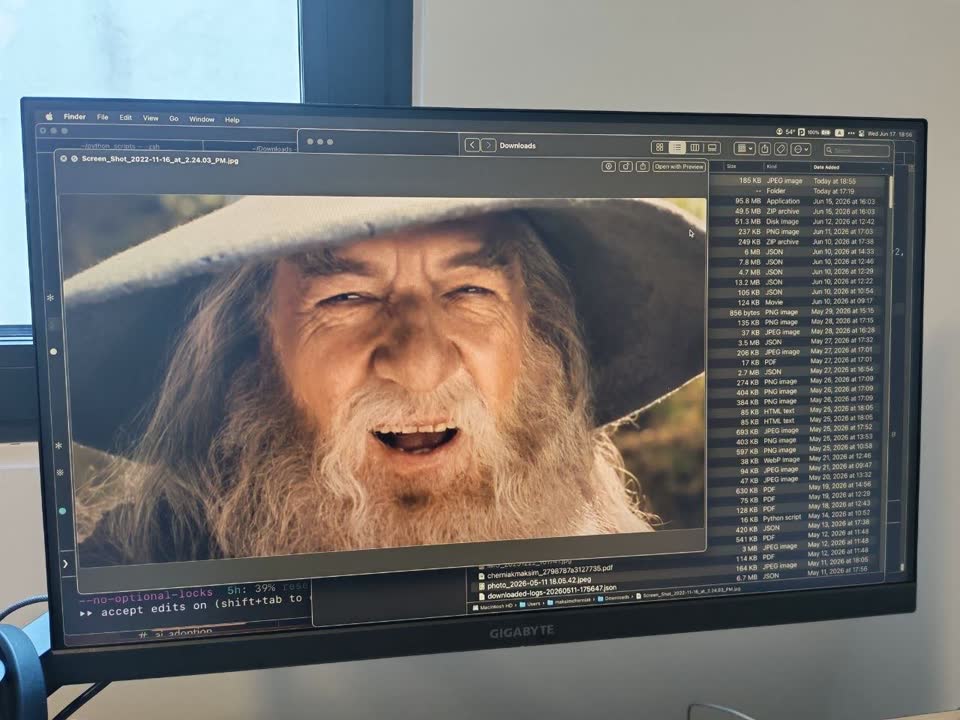Click the Wed Jun 17 clock
Viewport: 960px width, 720px height.
point(890,134)
